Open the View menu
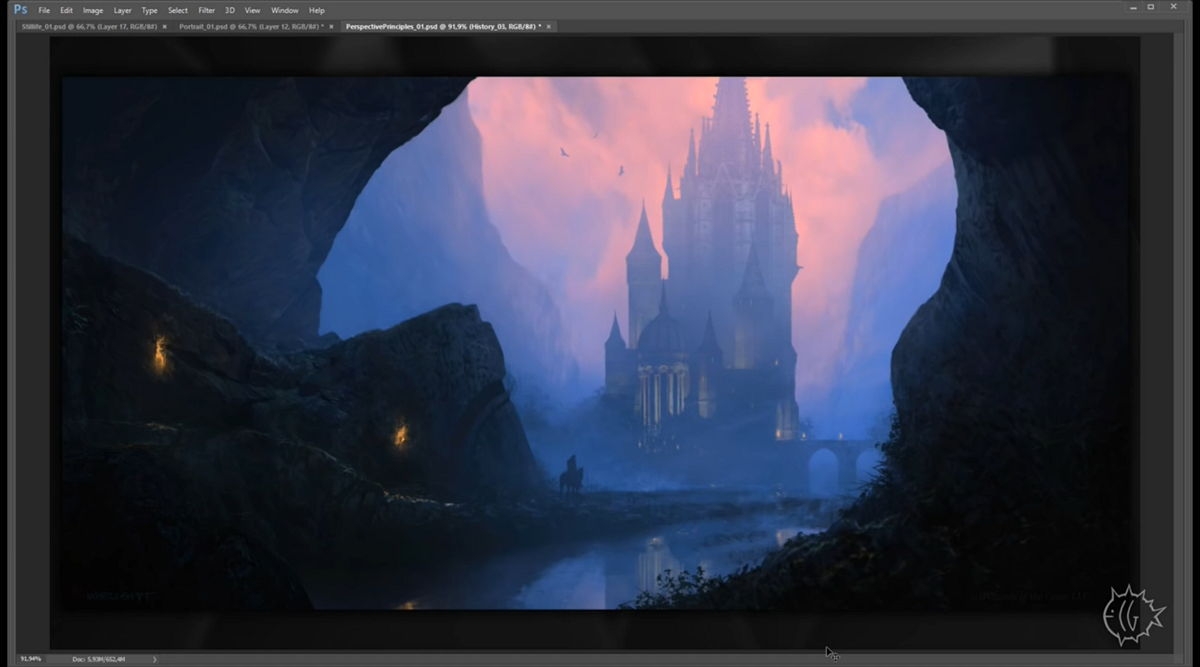The height and width of the screenshot is (667, 1200). click(x=253, y=10)
